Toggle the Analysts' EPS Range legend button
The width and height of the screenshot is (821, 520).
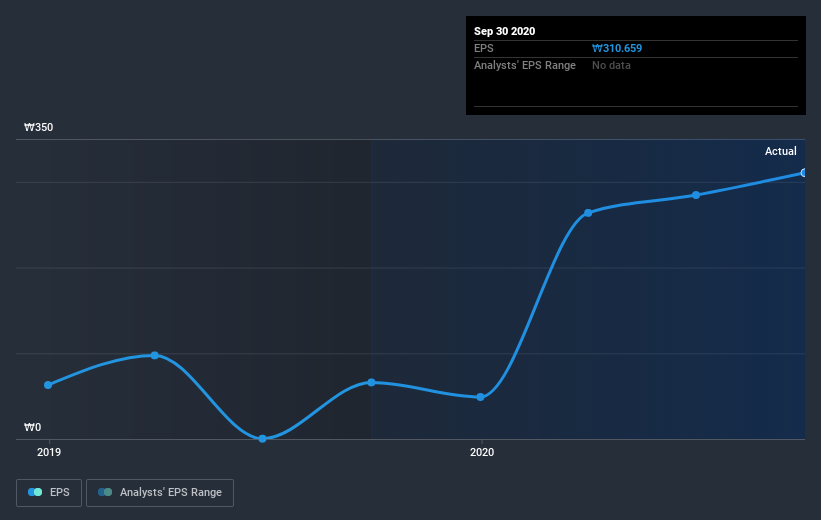[x=160, y=492]
